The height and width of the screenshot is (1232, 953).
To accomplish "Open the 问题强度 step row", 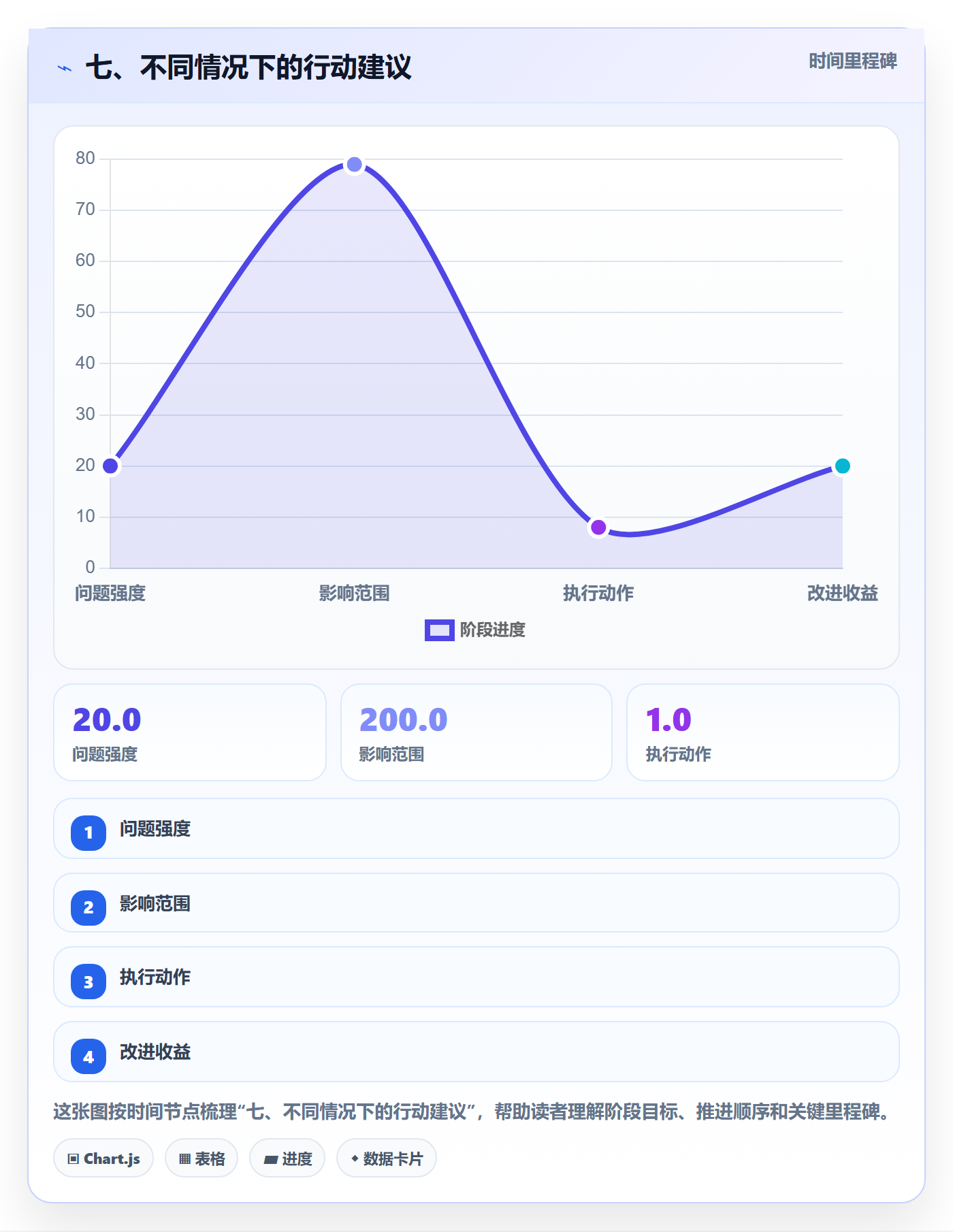I will (476, 828).
